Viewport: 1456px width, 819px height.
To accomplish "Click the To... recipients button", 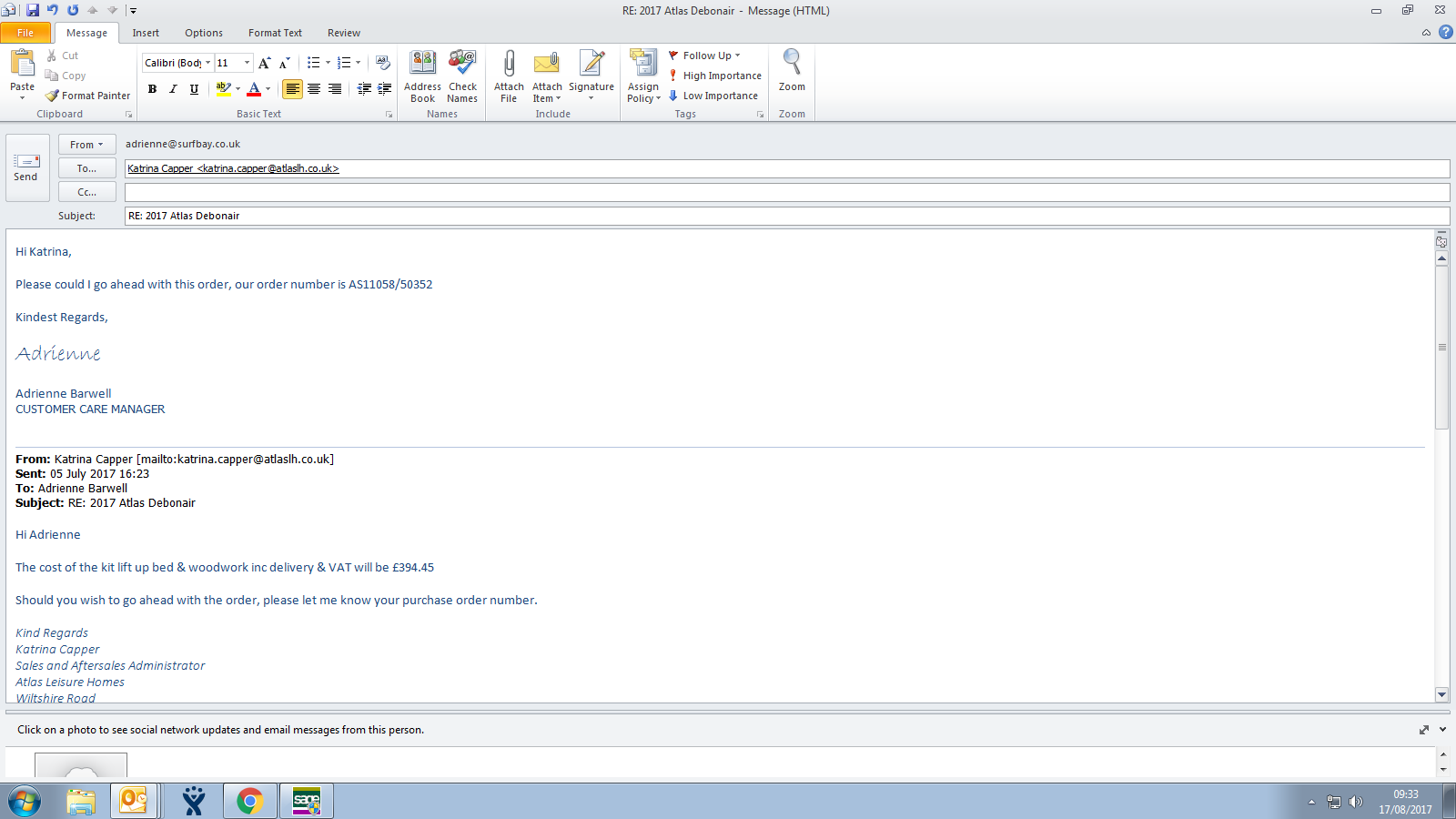I will [x=87, y=168].
